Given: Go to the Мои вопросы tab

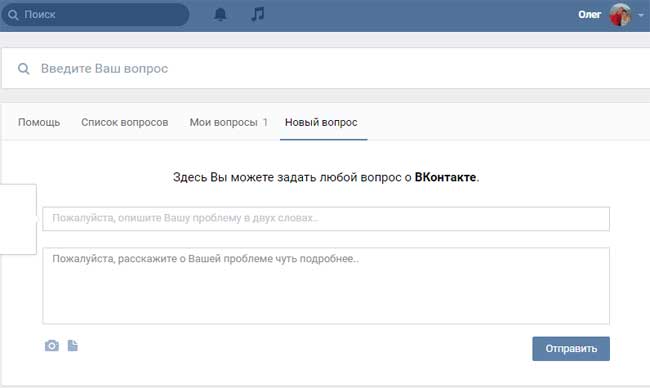Looking at the screenshot, I should [x=223, y=122].
